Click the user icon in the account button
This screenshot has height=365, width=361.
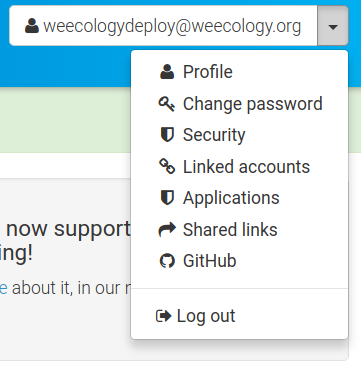point(32,26)
